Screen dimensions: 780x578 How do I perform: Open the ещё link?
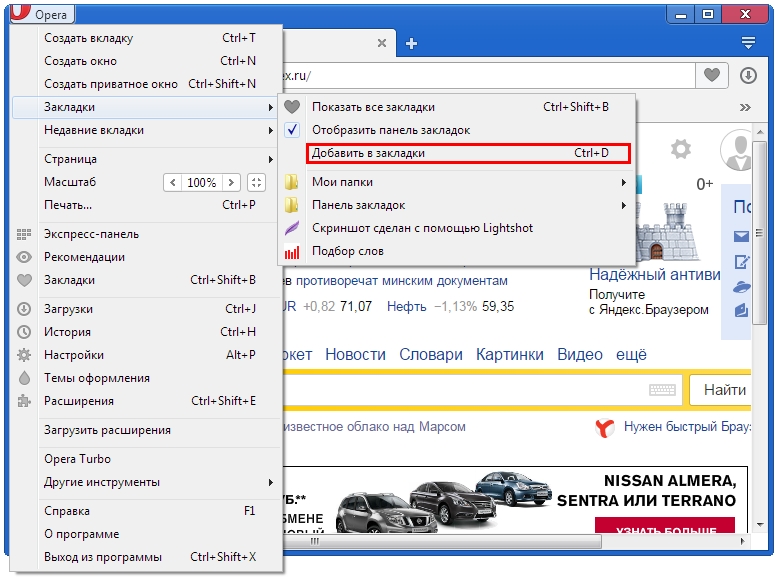pos(631,355)
